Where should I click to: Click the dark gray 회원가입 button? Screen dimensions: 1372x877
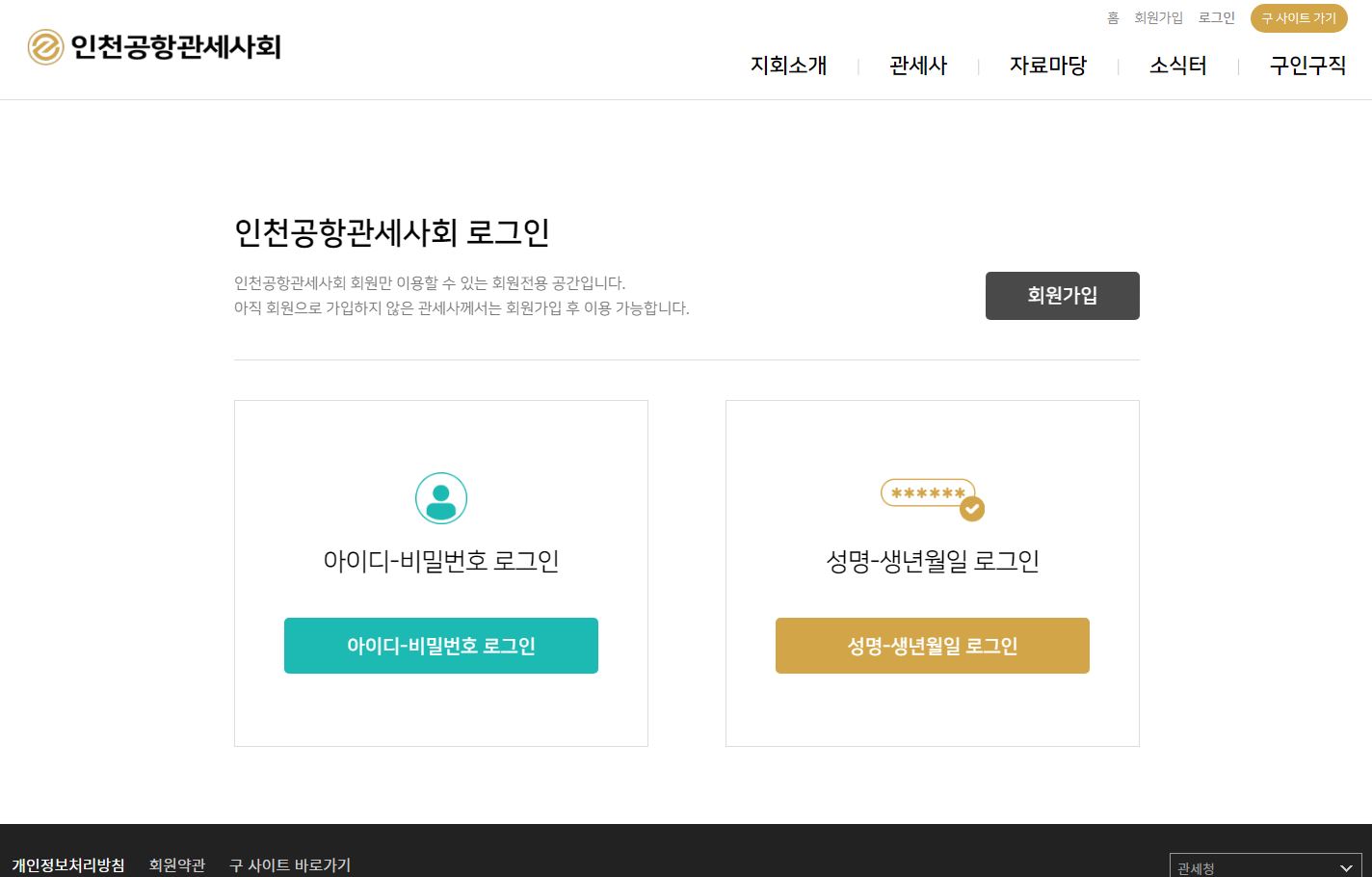1062,296
